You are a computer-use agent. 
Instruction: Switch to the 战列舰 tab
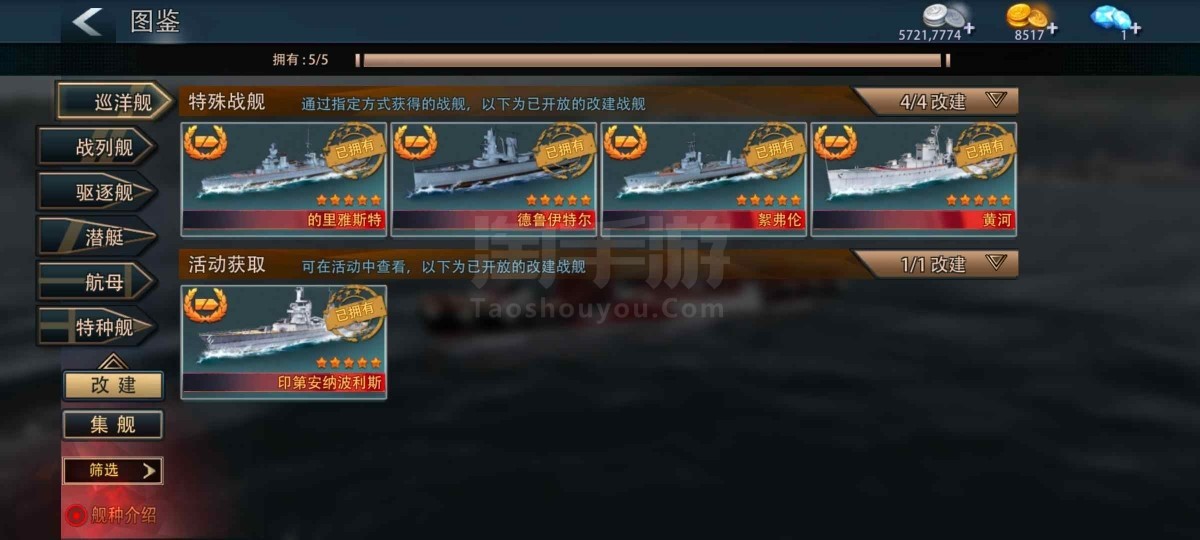coord(98,147)
